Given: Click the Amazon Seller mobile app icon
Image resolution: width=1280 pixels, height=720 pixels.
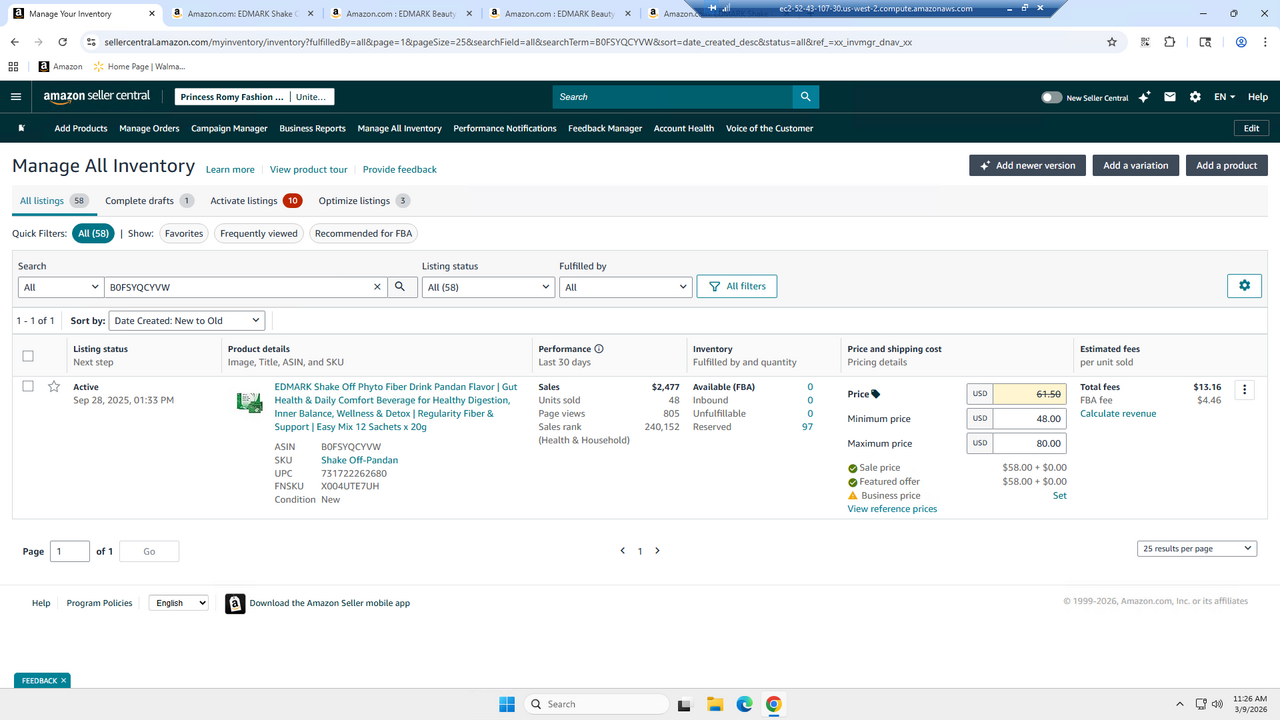Looking at the screenshot, I should coord(235,604).
